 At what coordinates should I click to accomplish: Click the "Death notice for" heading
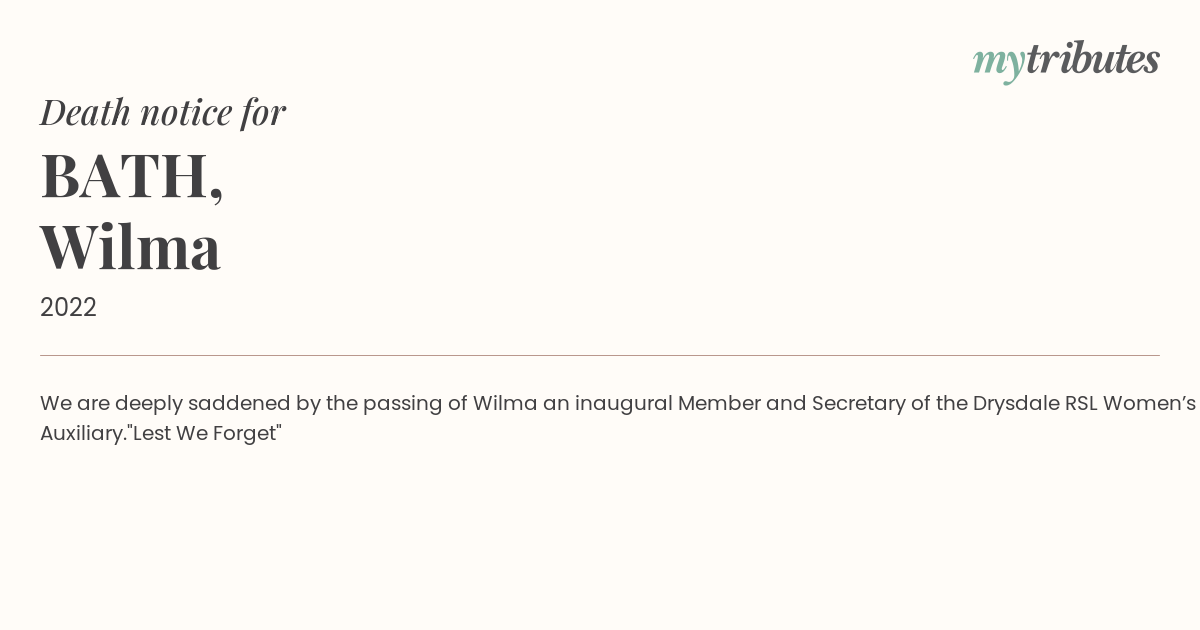tap(163, 112)
